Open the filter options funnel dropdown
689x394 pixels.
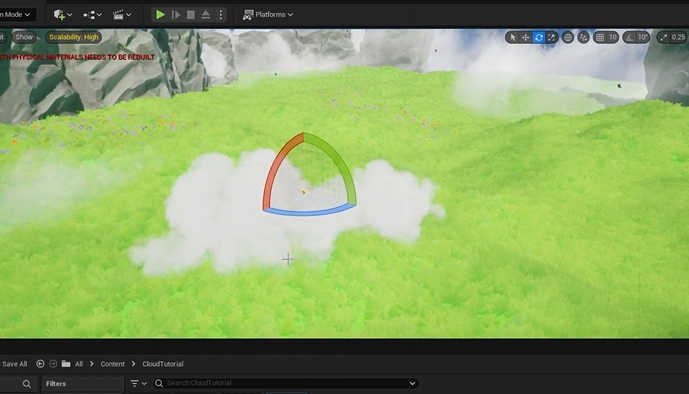138,383
